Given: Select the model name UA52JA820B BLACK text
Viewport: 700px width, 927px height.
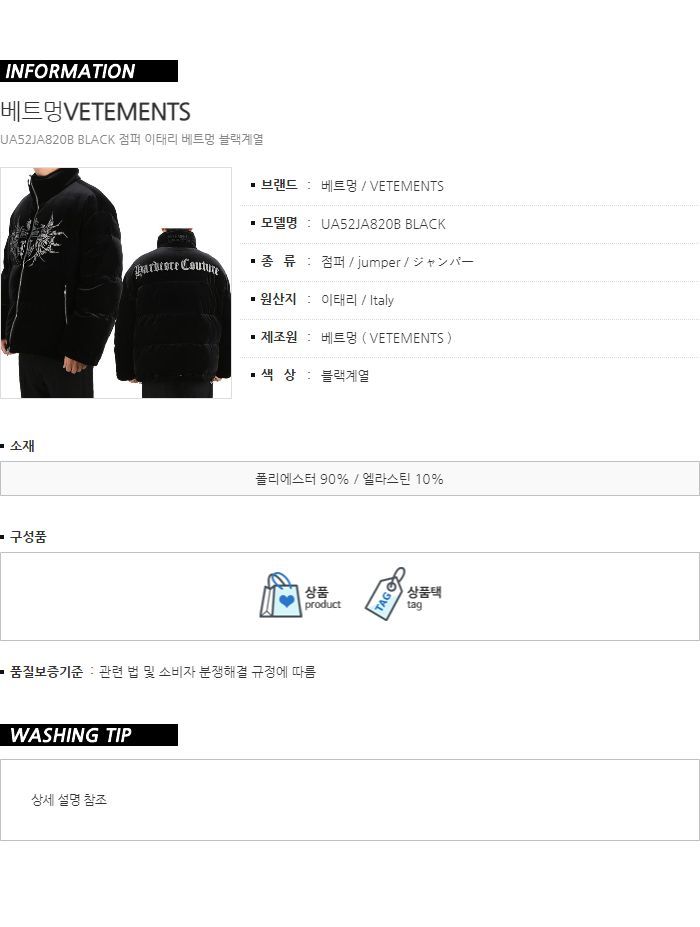Looking at the screenshot, I should coord(383,224).
